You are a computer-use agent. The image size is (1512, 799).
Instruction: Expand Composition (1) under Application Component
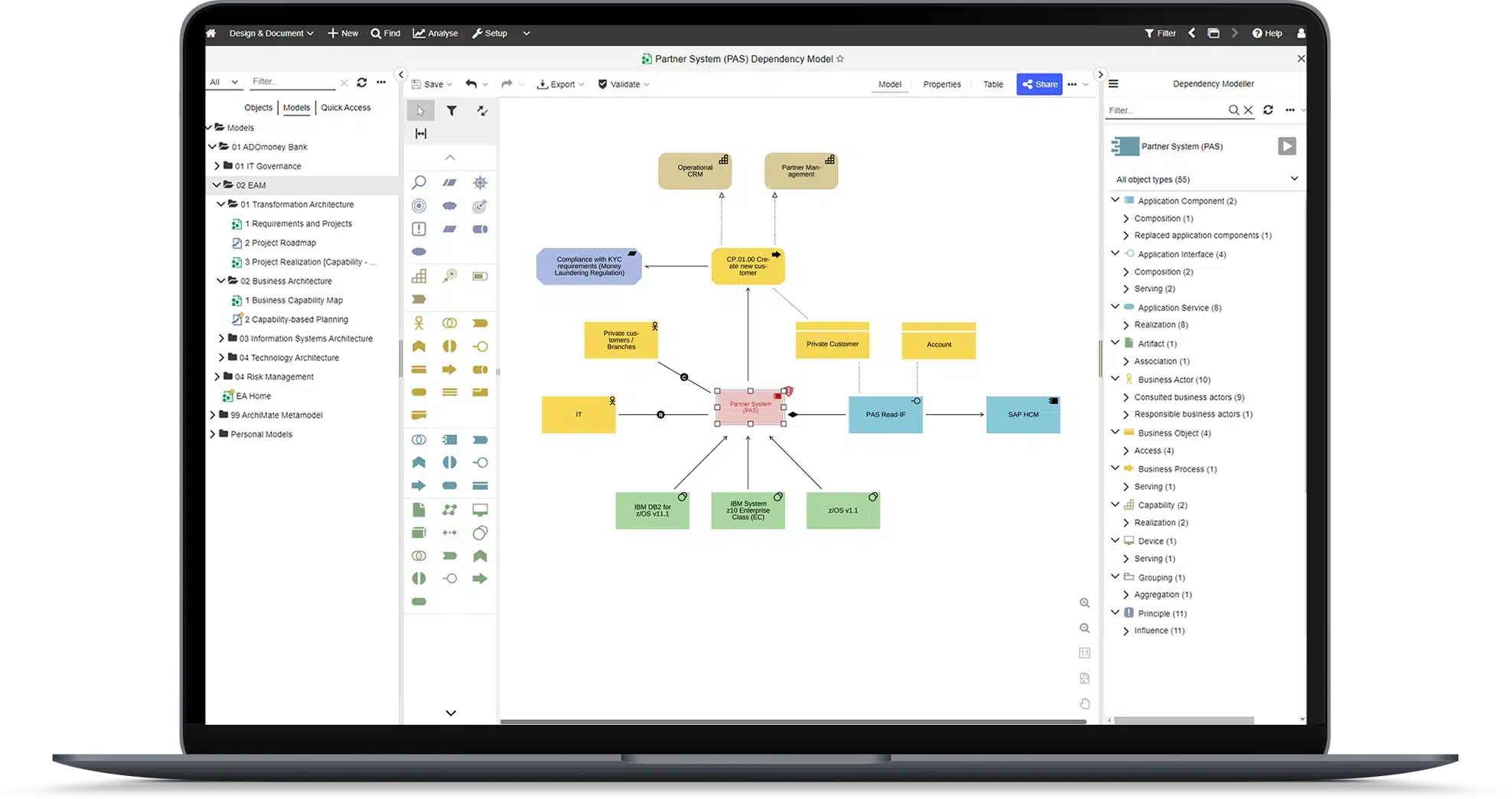(x=1126, y=219)
